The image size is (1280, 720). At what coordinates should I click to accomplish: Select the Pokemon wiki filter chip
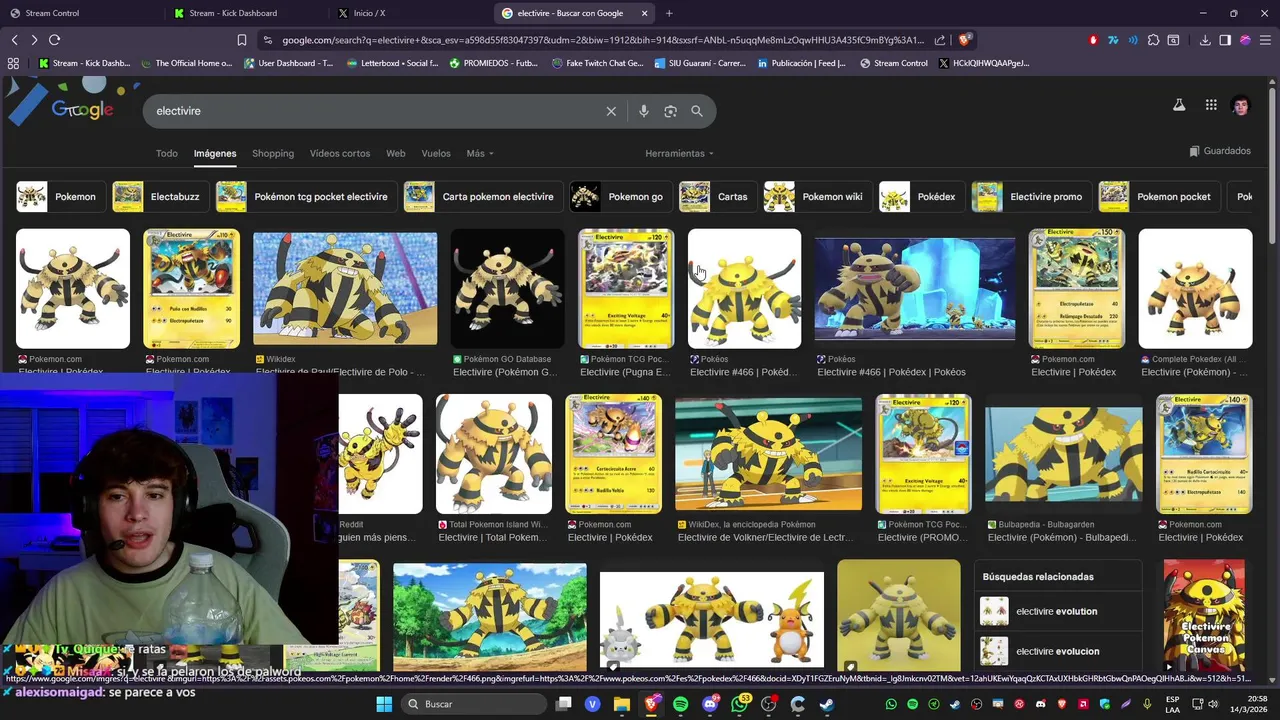coord(816,197)
